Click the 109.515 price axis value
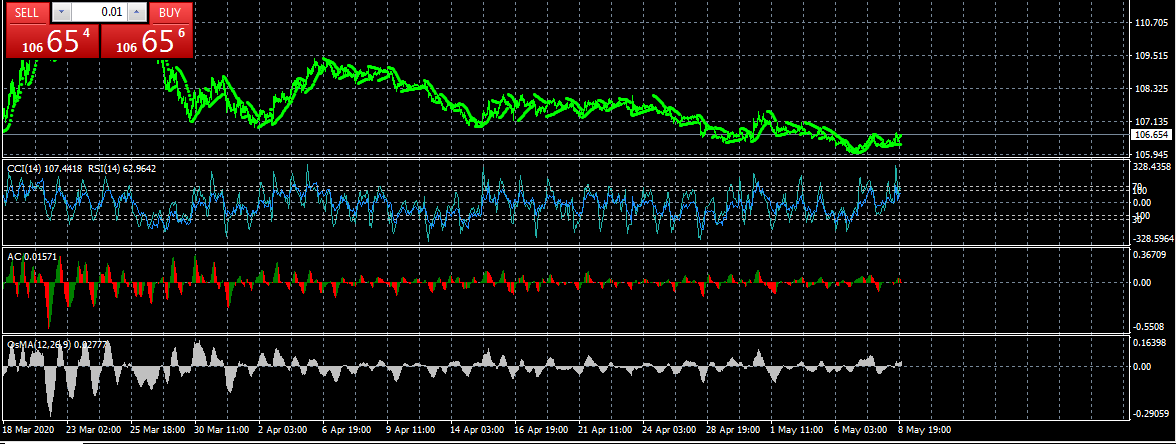Viewport: 1176px width, 444px height. click(1151, 56)
